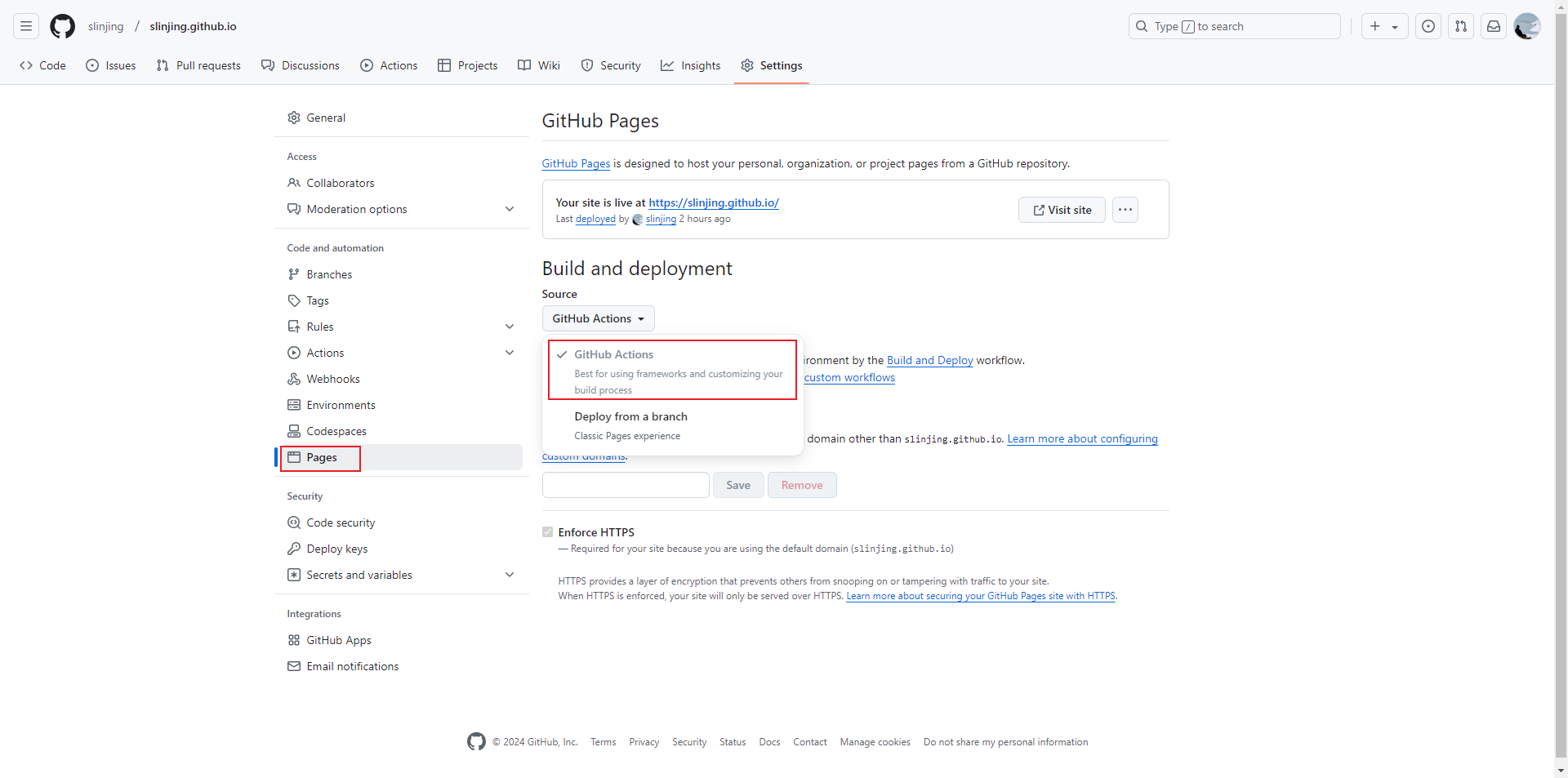Open the GitHub Pages documentation link
The width and height of the screenshot is (1568, 778).
(576, 163)
